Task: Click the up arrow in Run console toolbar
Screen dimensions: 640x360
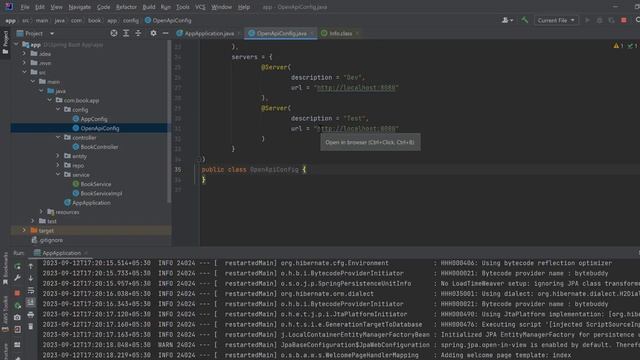Action: coord(31,267)
